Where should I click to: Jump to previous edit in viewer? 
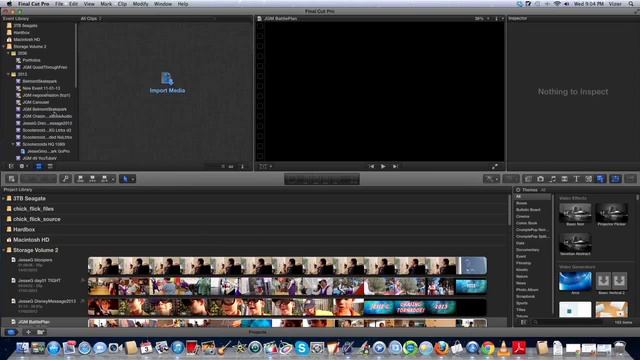(371, 166)
